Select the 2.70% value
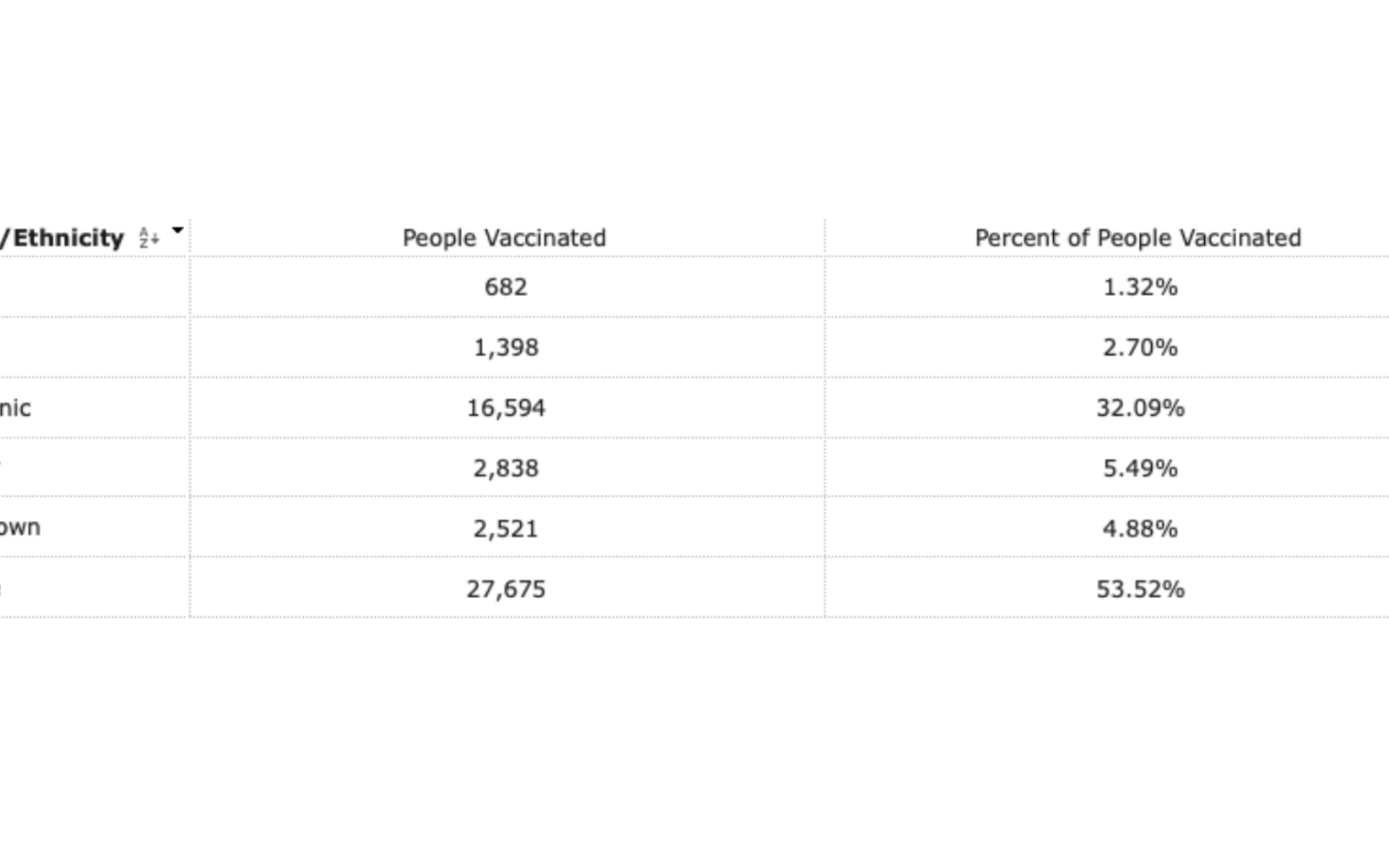The height and width of the screenshot is (868, 1389). point(1142,347)
